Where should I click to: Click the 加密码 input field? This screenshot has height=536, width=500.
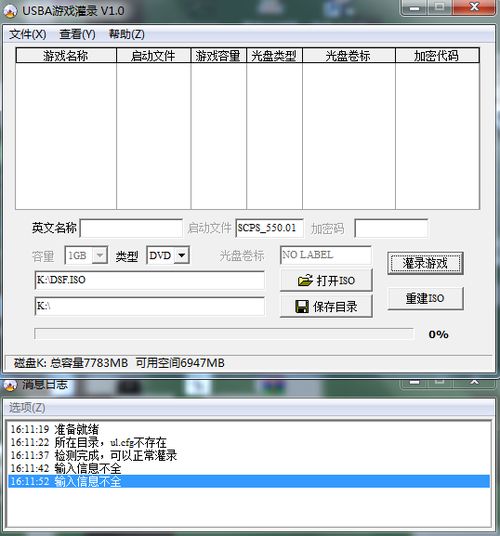(391, 228)
